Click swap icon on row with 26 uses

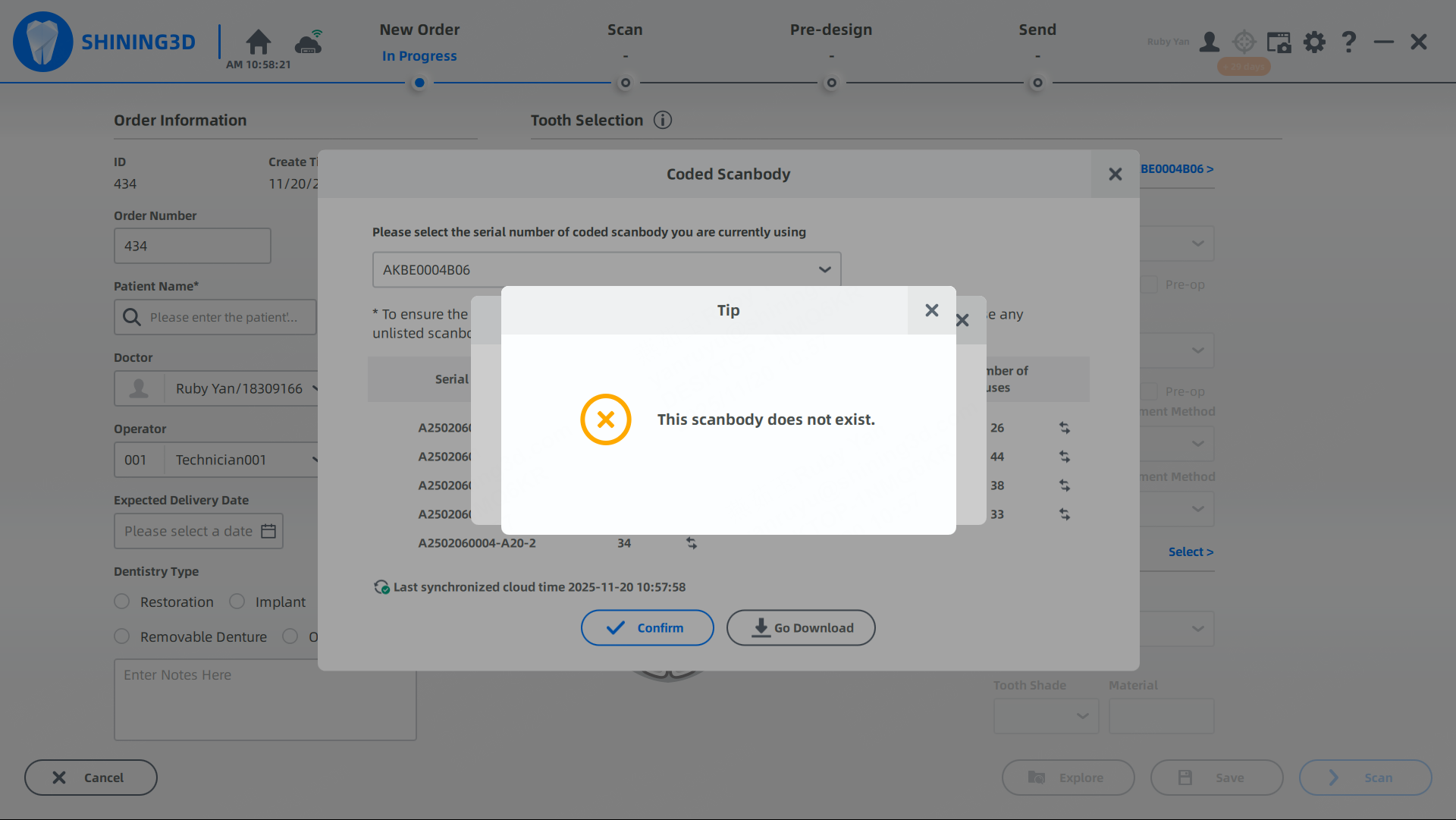[x=1064, y=428]
